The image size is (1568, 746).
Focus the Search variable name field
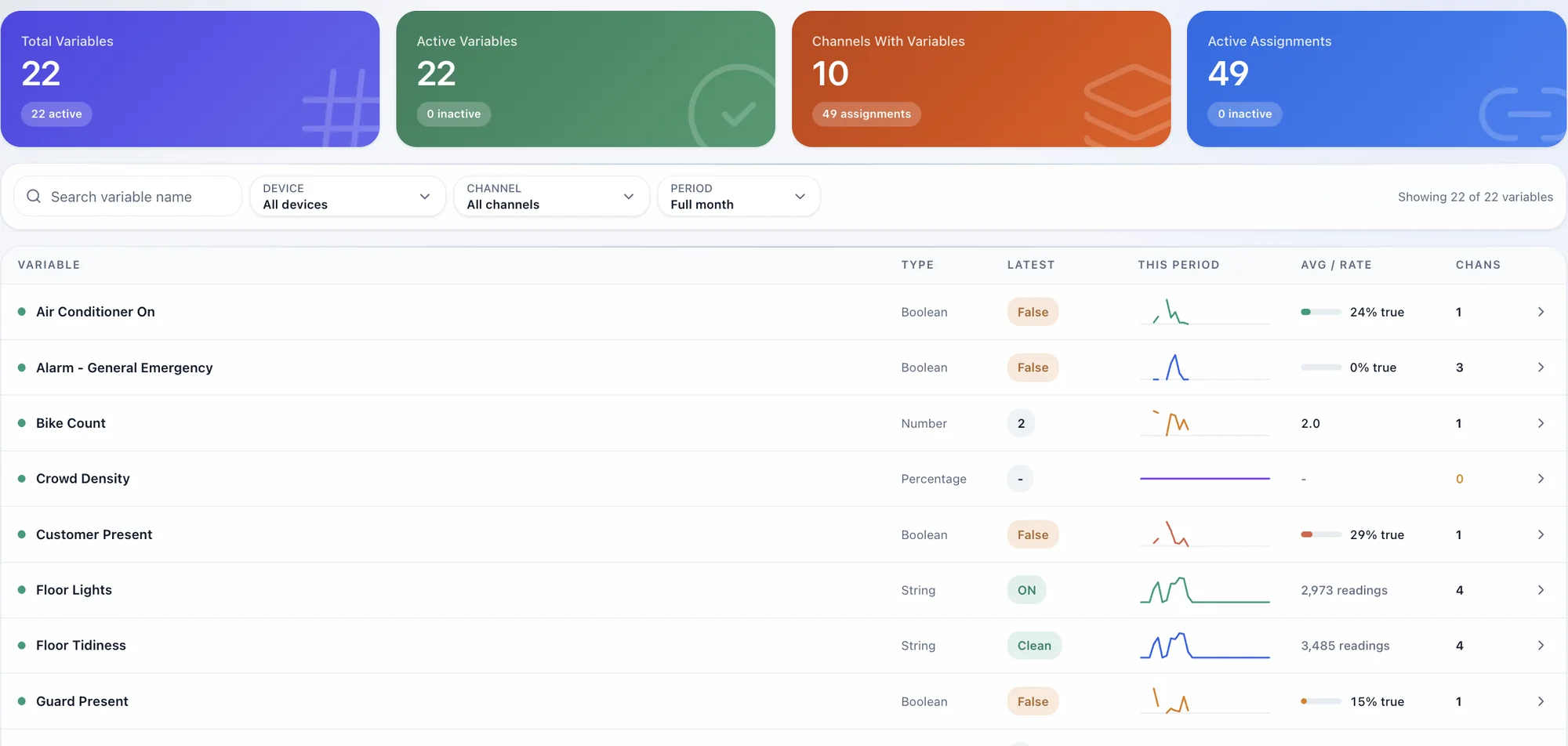pyautogui.click(x=128, y=196)
